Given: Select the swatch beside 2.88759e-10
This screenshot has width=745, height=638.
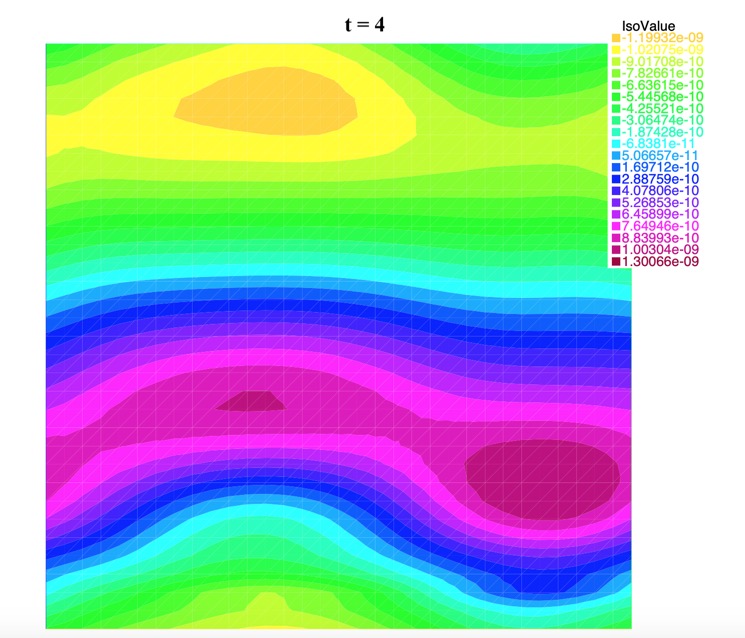Looking at the screenshot, I should pyautogui.click(x=616, y=179).
